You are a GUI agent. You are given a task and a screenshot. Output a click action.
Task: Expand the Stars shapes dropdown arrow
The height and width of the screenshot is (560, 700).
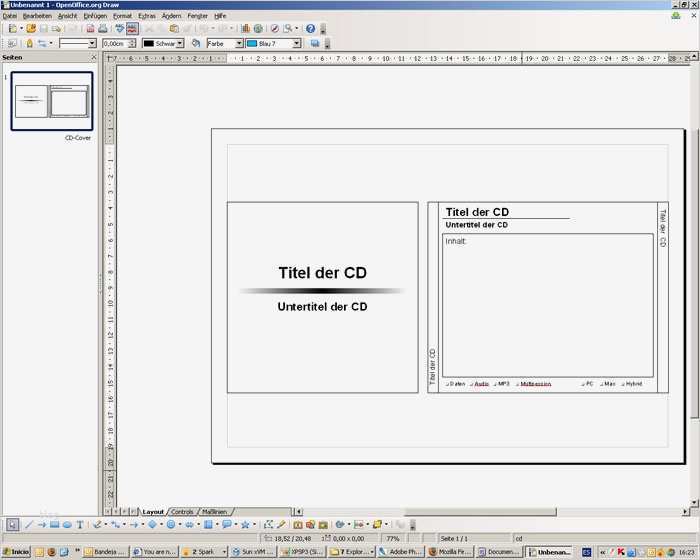[254, 525]
